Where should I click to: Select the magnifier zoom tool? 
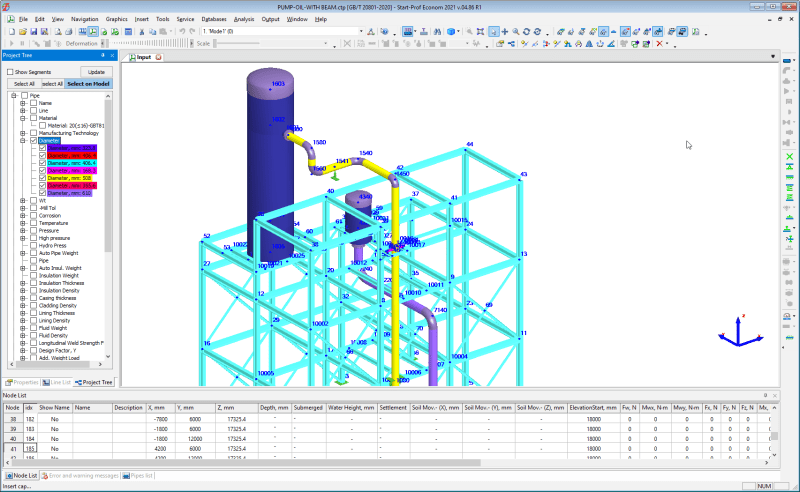[x=516, y=32]
